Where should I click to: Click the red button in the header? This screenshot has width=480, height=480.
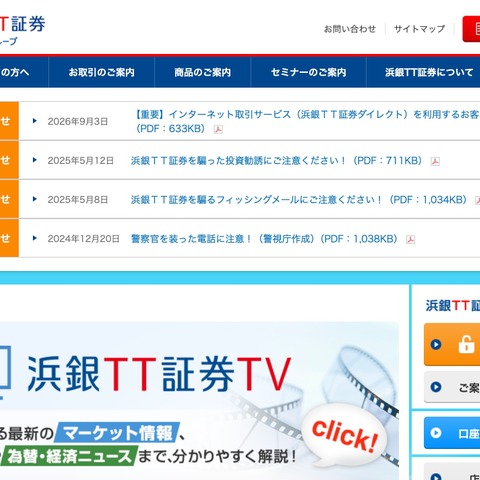tap(471, 29)
